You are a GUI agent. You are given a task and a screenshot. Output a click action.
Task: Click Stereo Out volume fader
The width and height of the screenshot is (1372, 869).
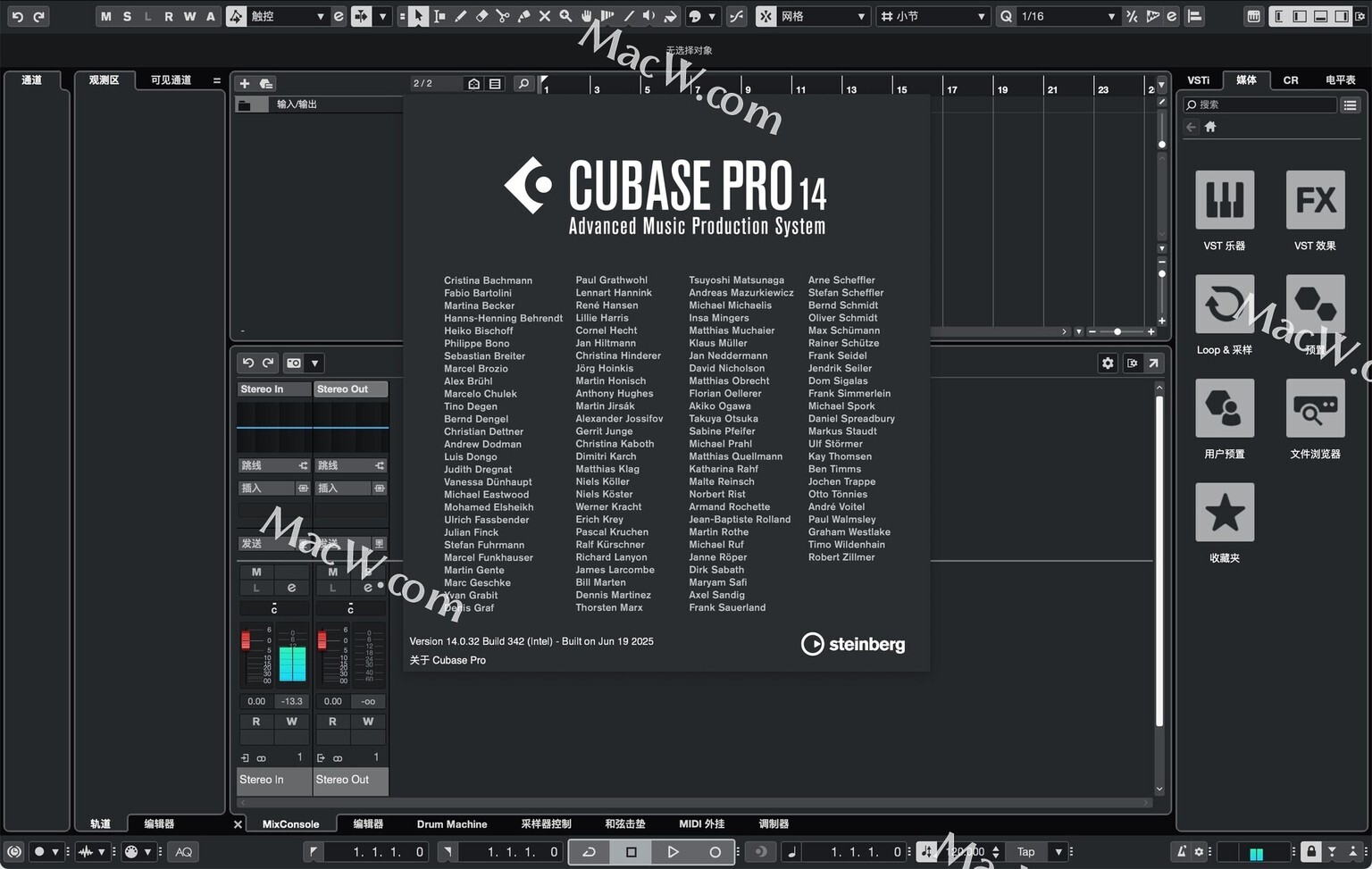322,640
